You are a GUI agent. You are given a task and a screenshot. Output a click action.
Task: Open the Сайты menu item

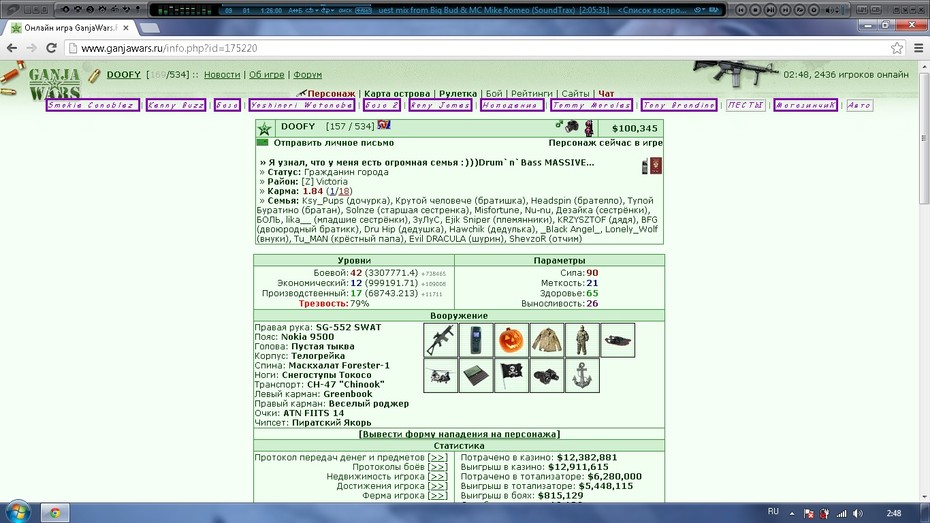575,94
